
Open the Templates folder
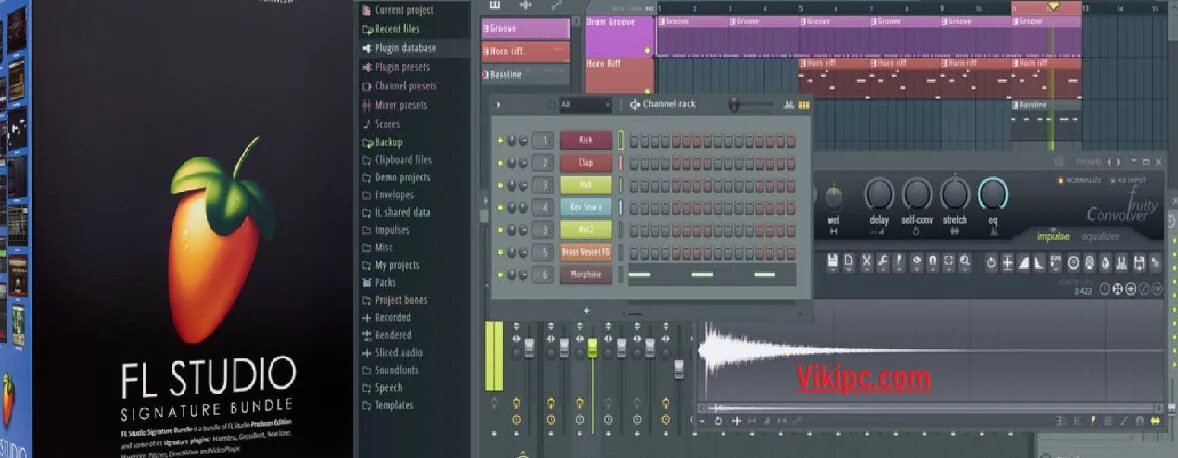coord(387,405)
